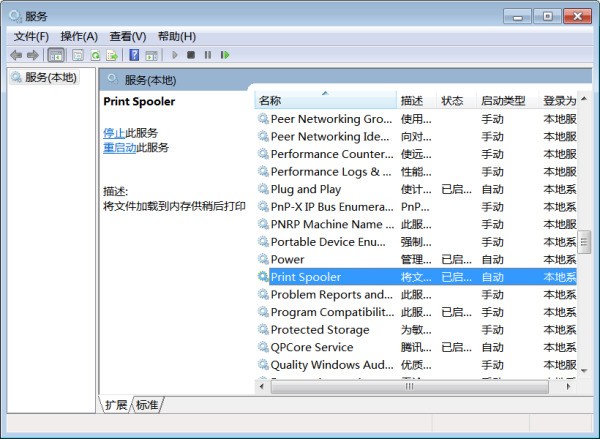Click the Forward arrow in toolbar
The height and width of the screenshot is (439, 600).
(33, 55)
